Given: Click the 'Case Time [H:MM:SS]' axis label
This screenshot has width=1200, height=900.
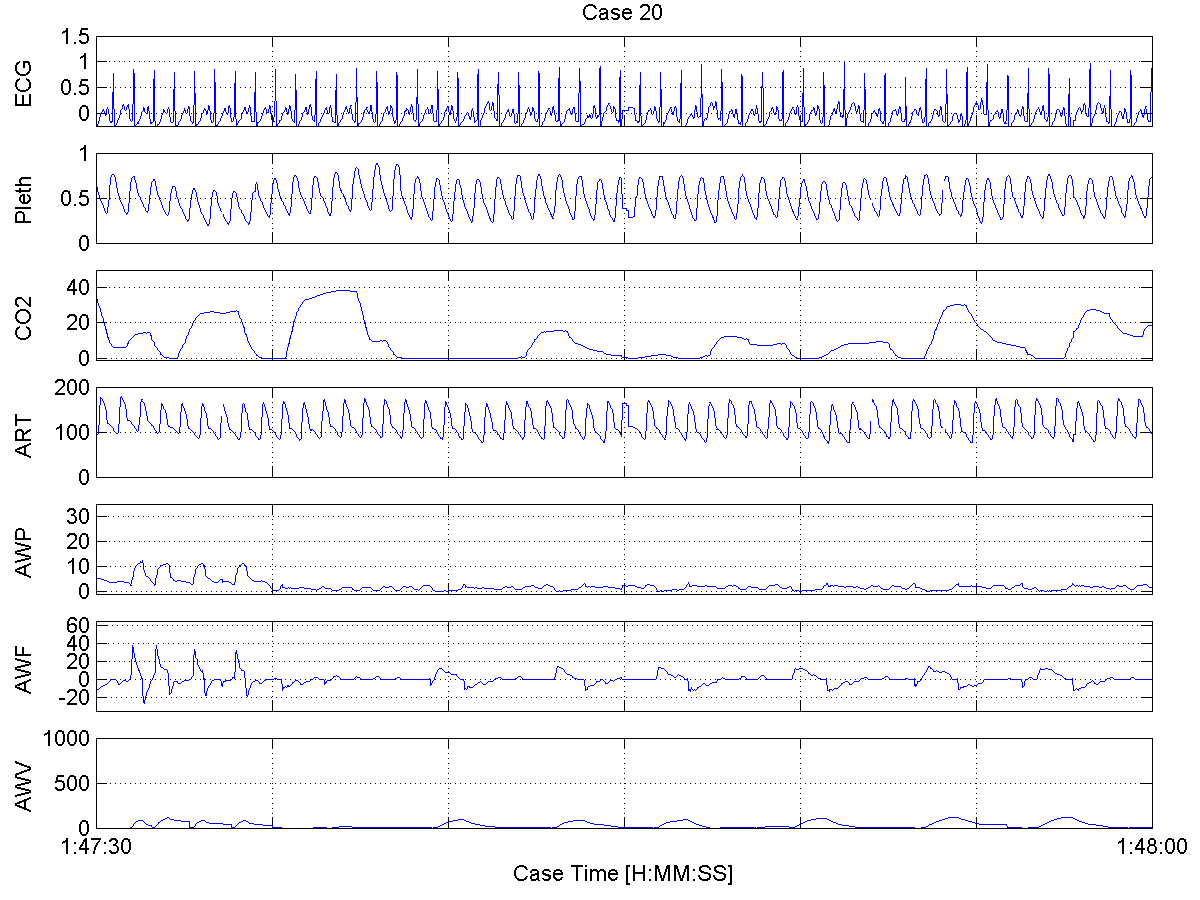Looking at the screenshot, I should point(623,873).
